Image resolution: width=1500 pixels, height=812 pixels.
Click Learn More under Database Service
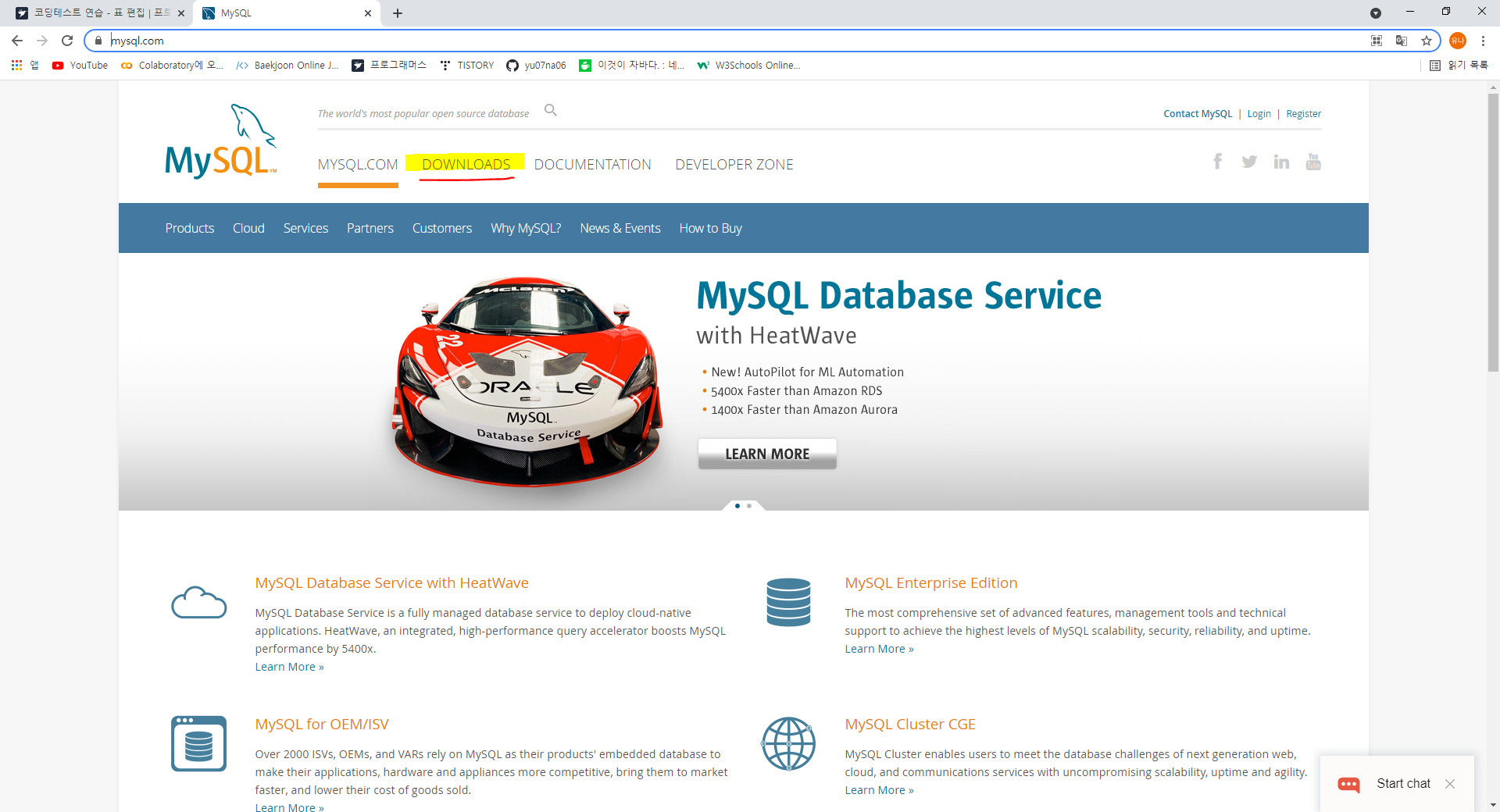coord(289,667)
